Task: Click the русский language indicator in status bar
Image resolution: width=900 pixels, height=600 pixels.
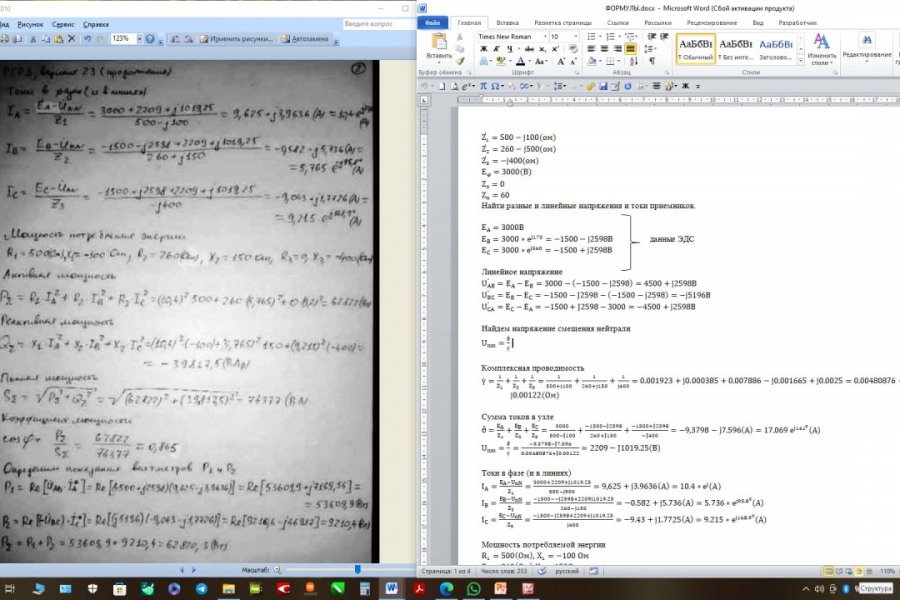Action: pyautogui.click(x=567, y=571)
